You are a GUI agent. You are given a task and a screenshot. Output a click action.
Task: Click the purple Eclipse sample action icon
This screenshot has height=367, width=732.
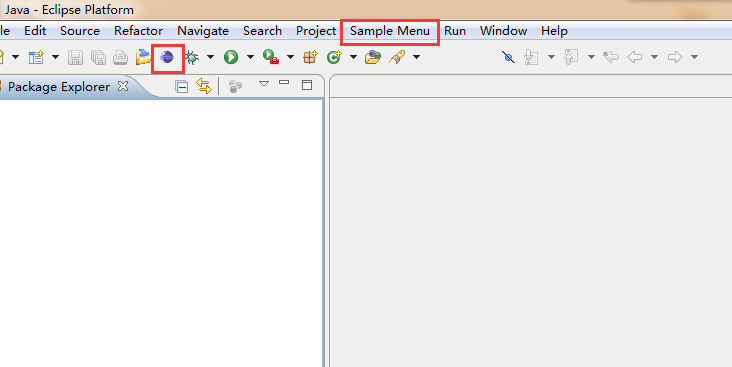pyautogui.click(x=167, y=57)
